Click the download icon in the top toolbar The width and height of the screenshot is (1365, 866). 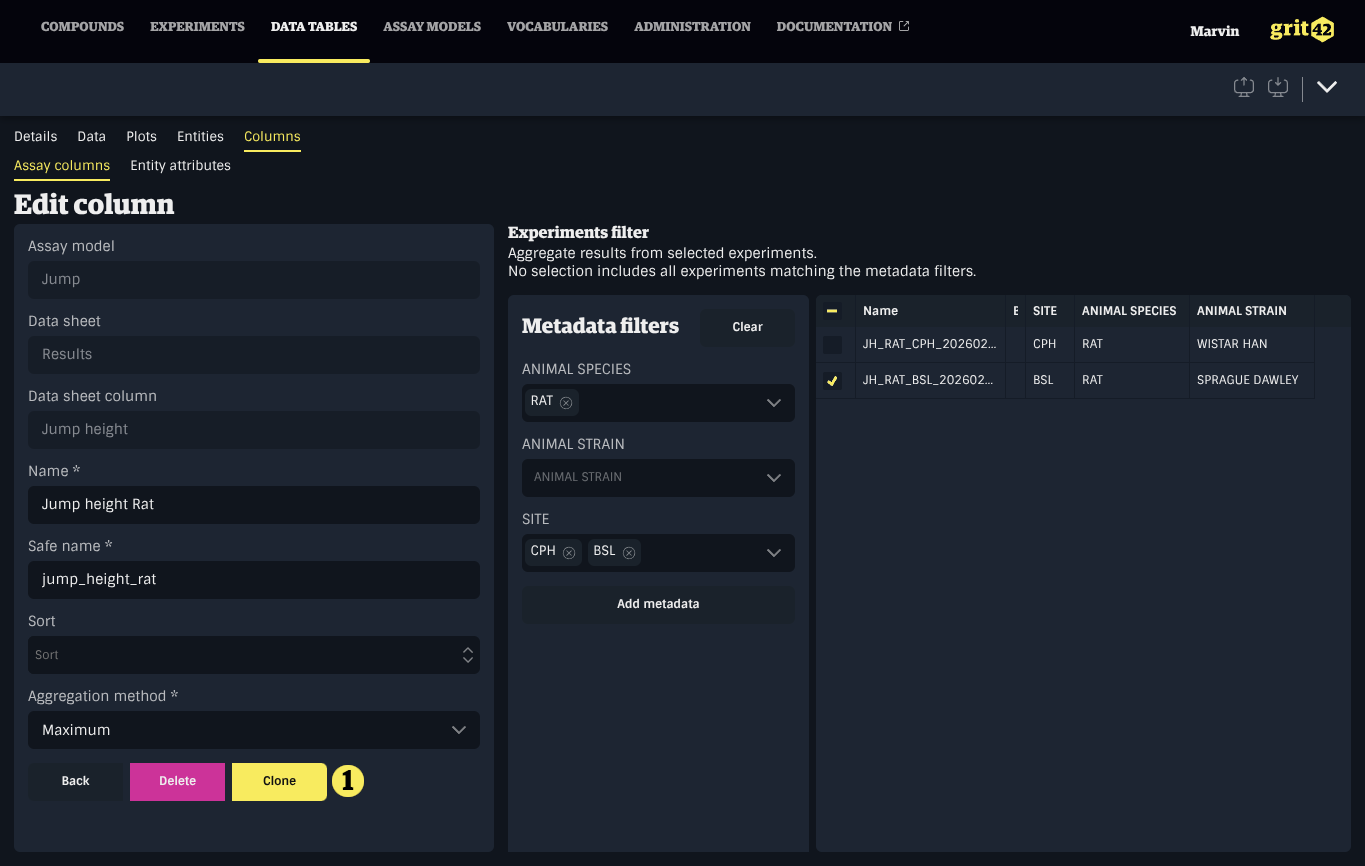(x=1278, y=87)
